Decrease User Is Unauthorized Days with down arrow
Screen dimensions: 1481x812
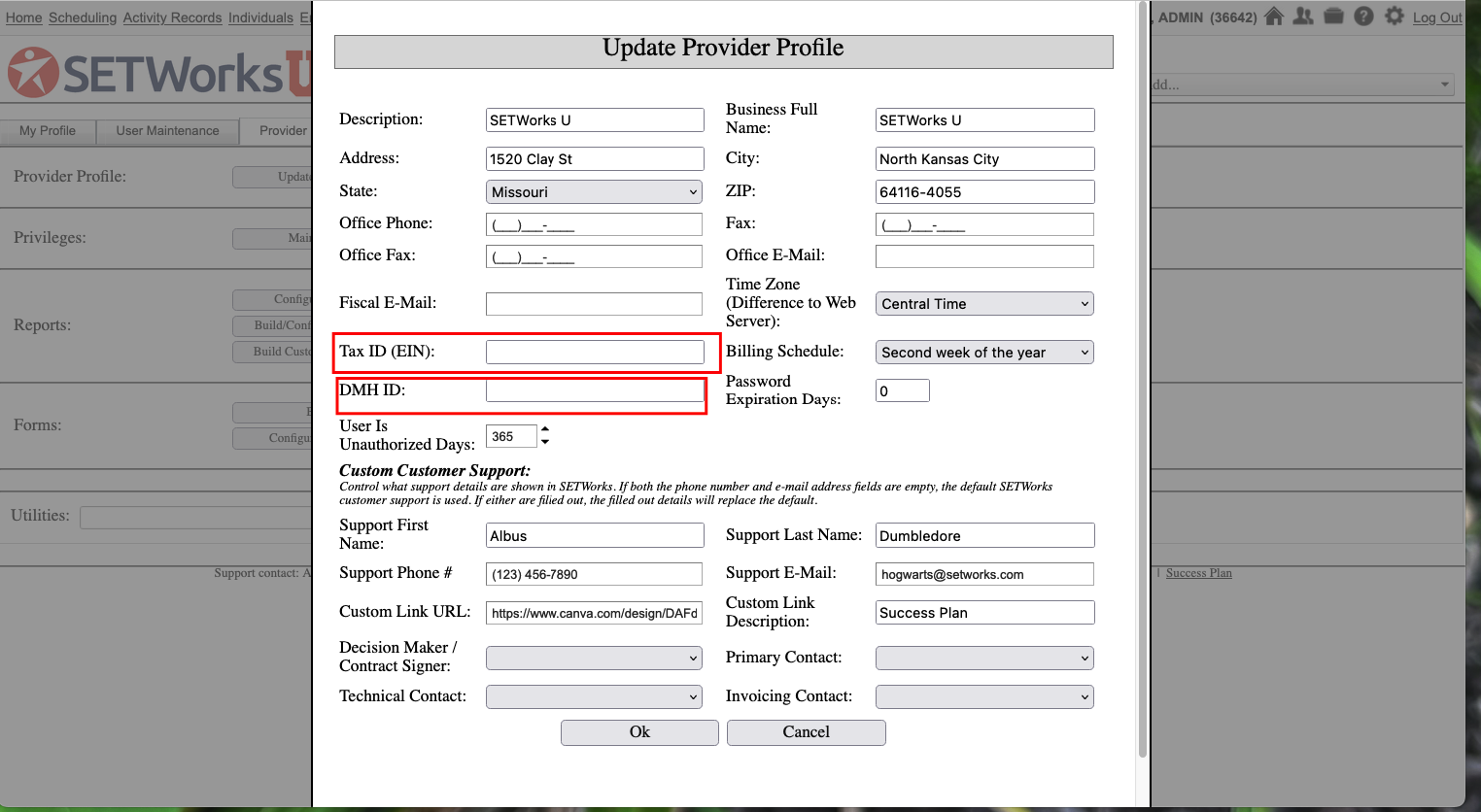[545, 442]
